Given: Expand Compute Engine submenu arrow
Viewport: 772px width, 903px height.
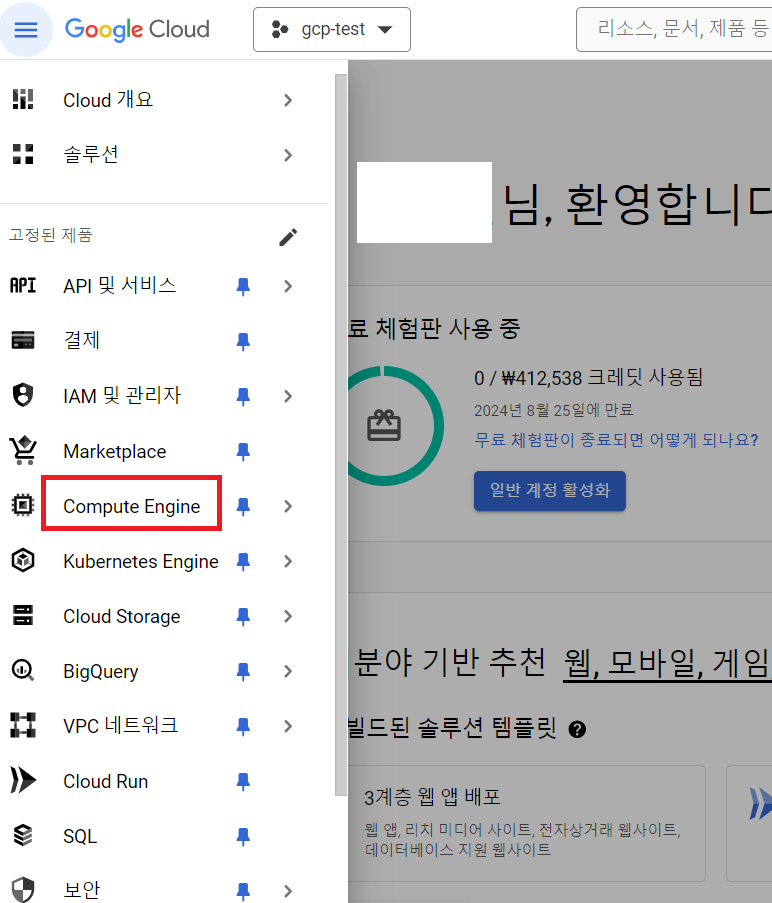Looking at the screenshot, I should [288, 506].
